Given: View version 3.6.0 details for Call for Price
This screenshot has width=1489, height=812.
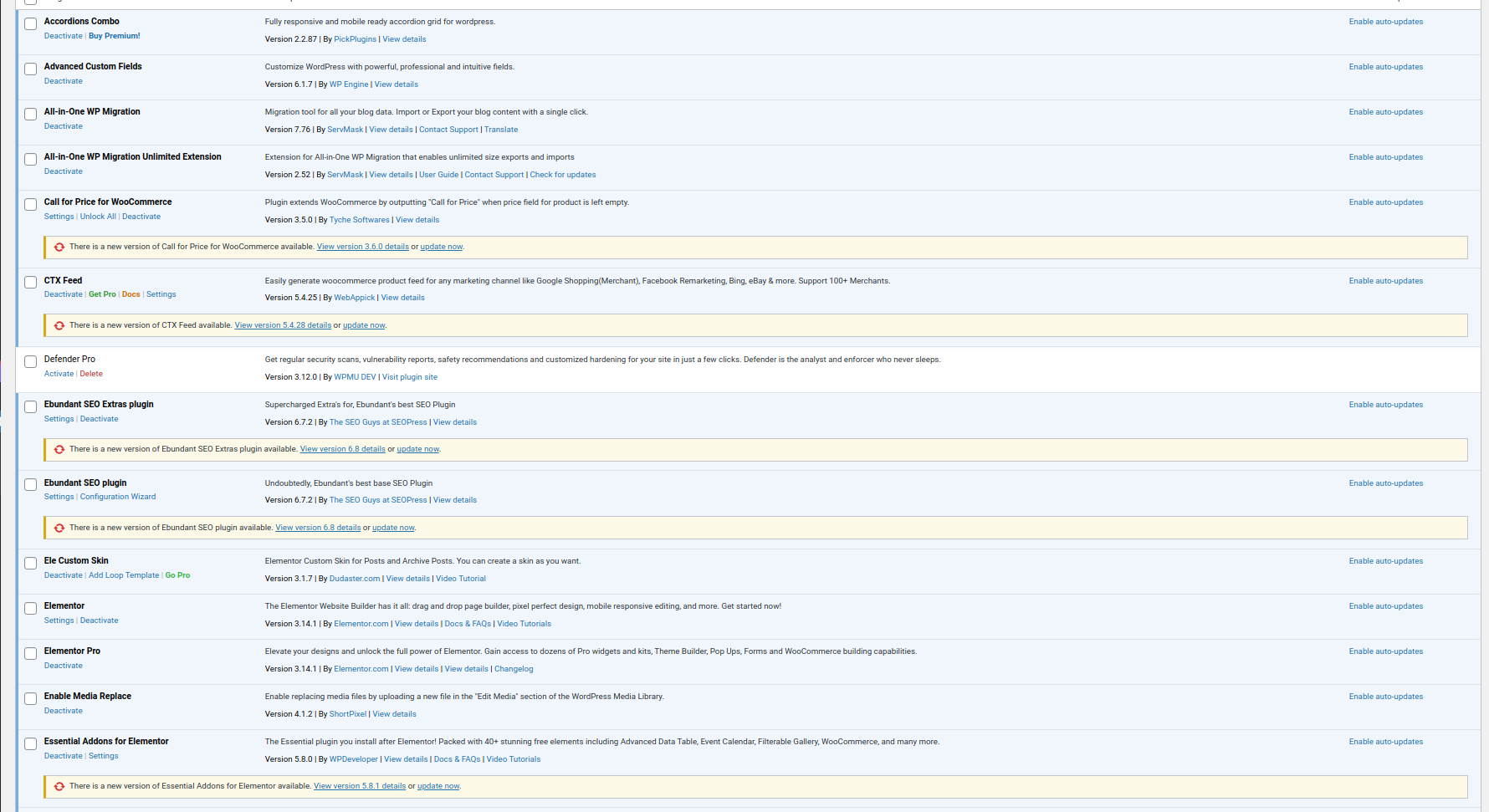Looking at the screenshot, I should coord(362,247).
